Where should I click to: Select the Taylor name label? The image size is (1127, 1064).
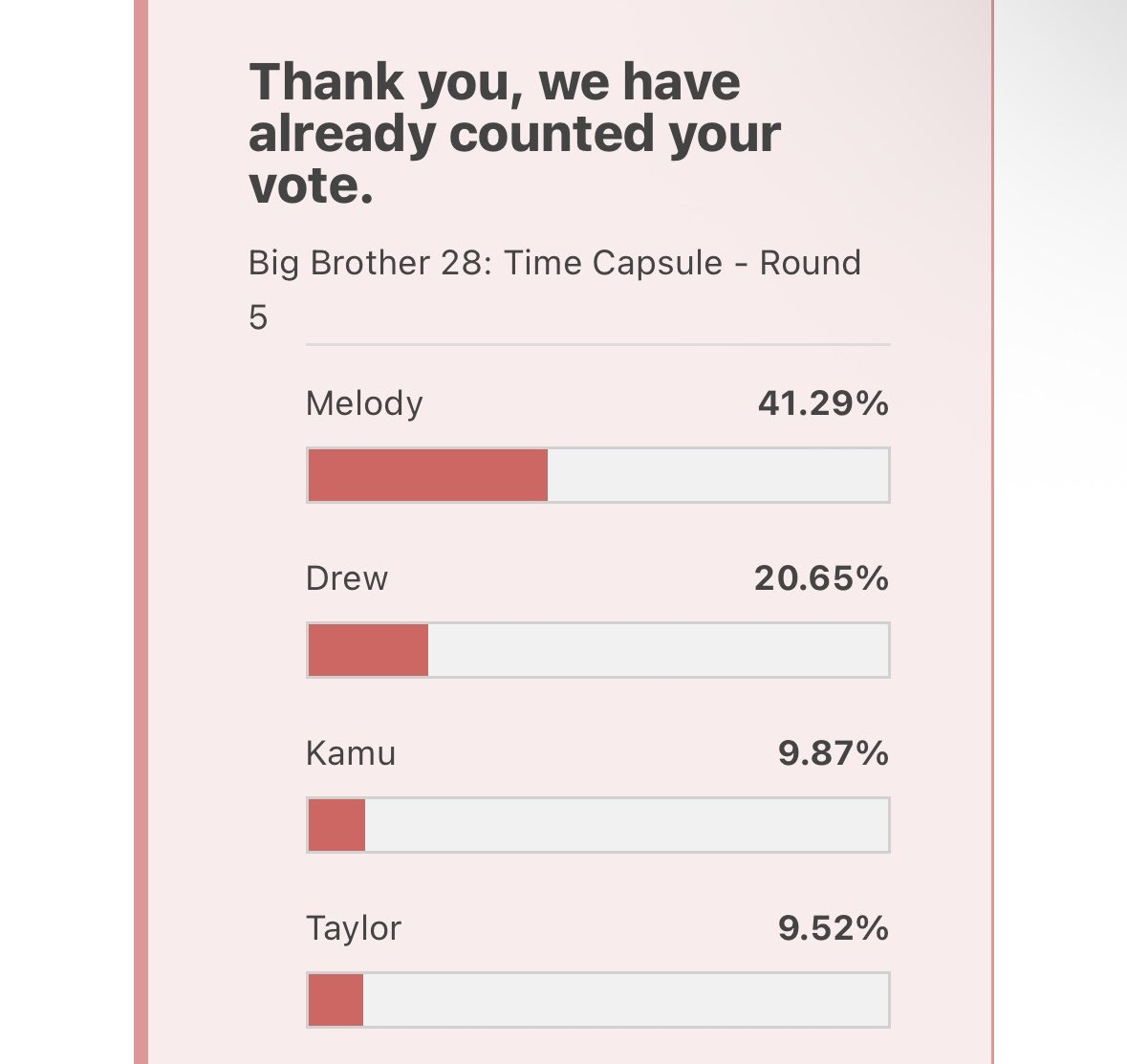[x=354, y=929]
